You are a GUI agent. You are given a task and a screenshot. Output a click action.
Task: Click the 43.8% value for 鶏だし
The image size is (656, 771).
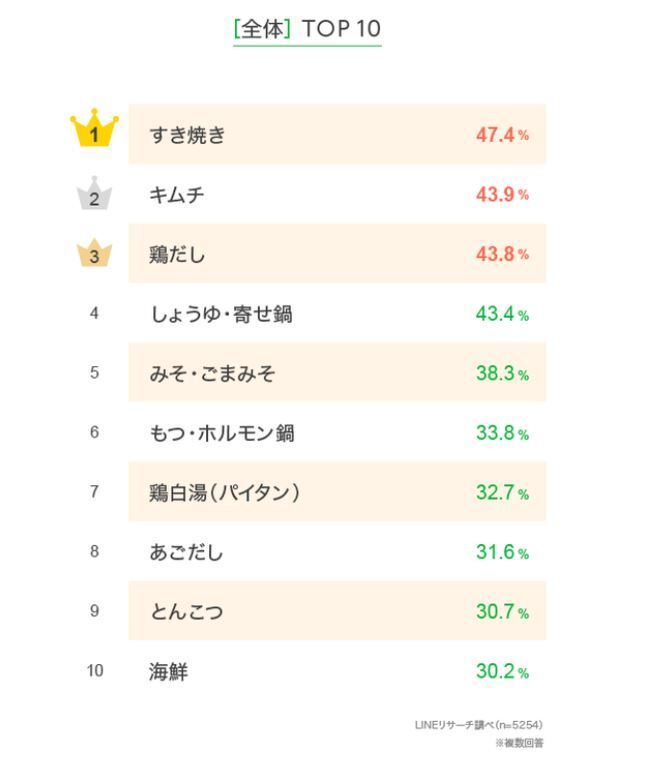tap(502, 254)
